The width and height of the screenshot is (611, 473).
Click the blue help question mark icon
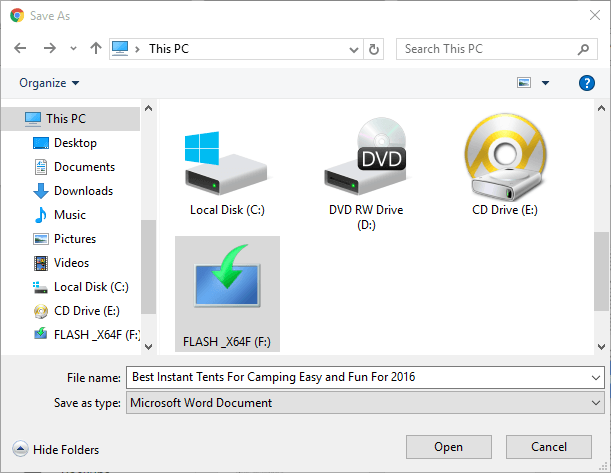586,83
